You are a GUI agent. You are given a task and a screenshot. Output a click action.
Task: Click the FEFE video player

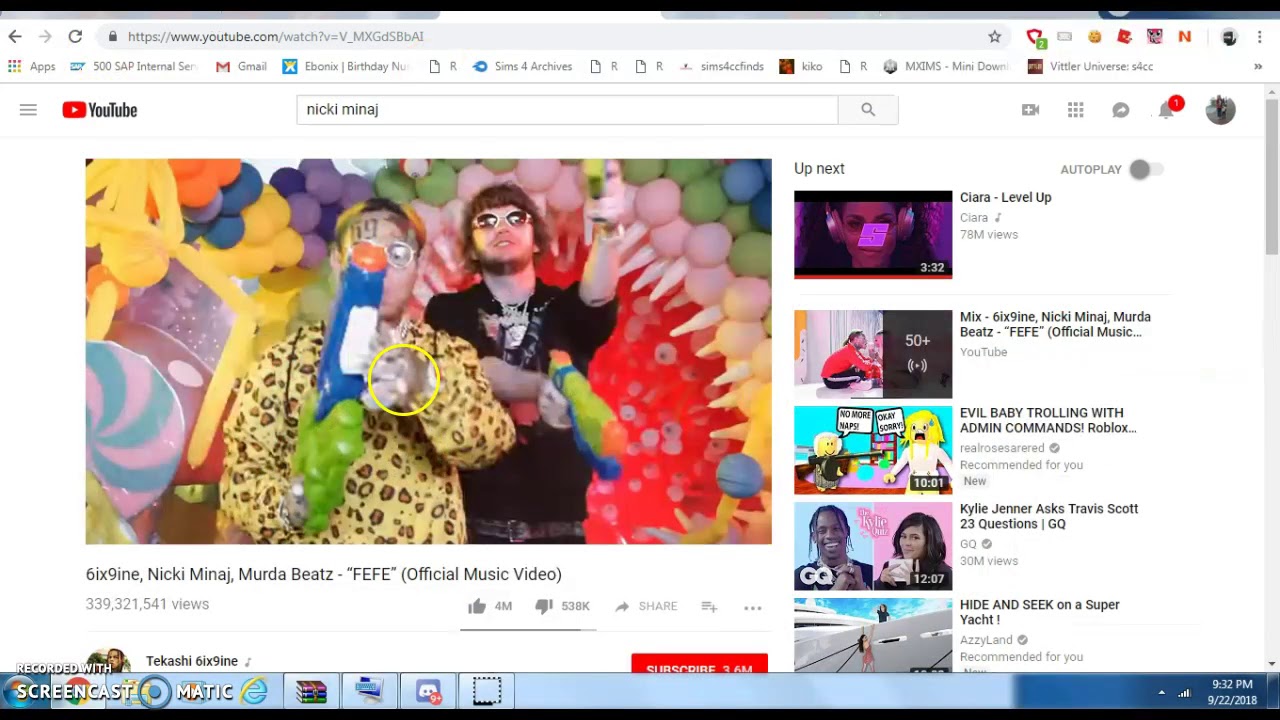click(x=428, y=351)
